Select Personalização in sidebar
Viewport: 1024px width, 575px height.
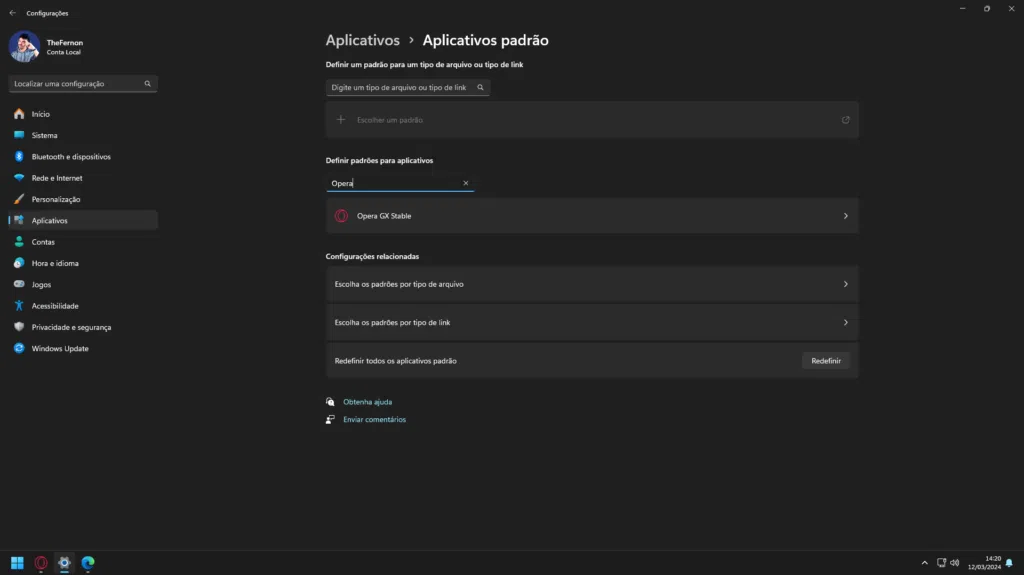[x=83, y=199]
